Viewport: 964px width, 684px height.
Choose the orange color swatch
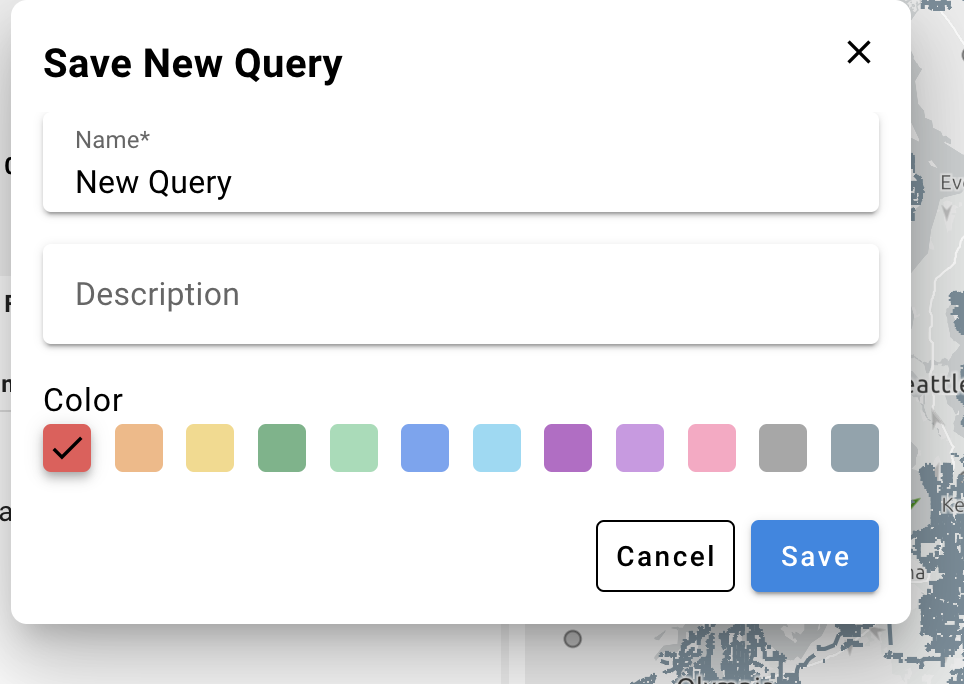pos(139,448)
